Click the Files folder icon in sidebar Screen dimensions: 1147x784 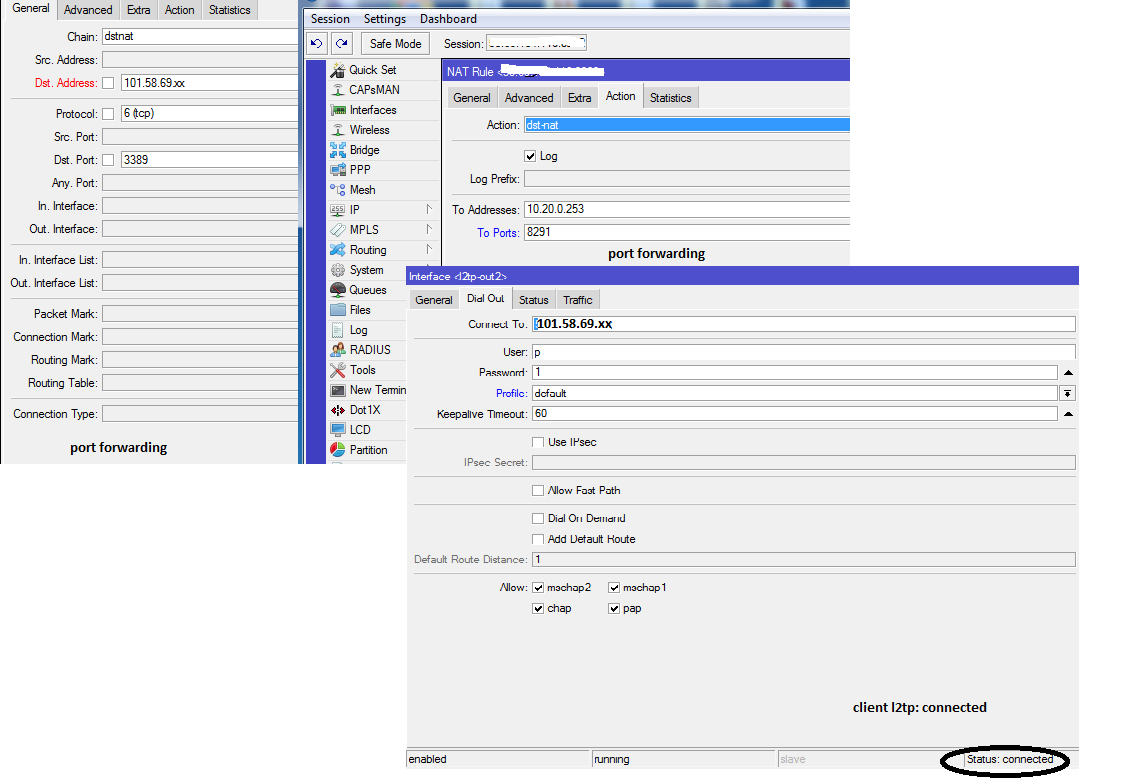[x=337, y=310]
